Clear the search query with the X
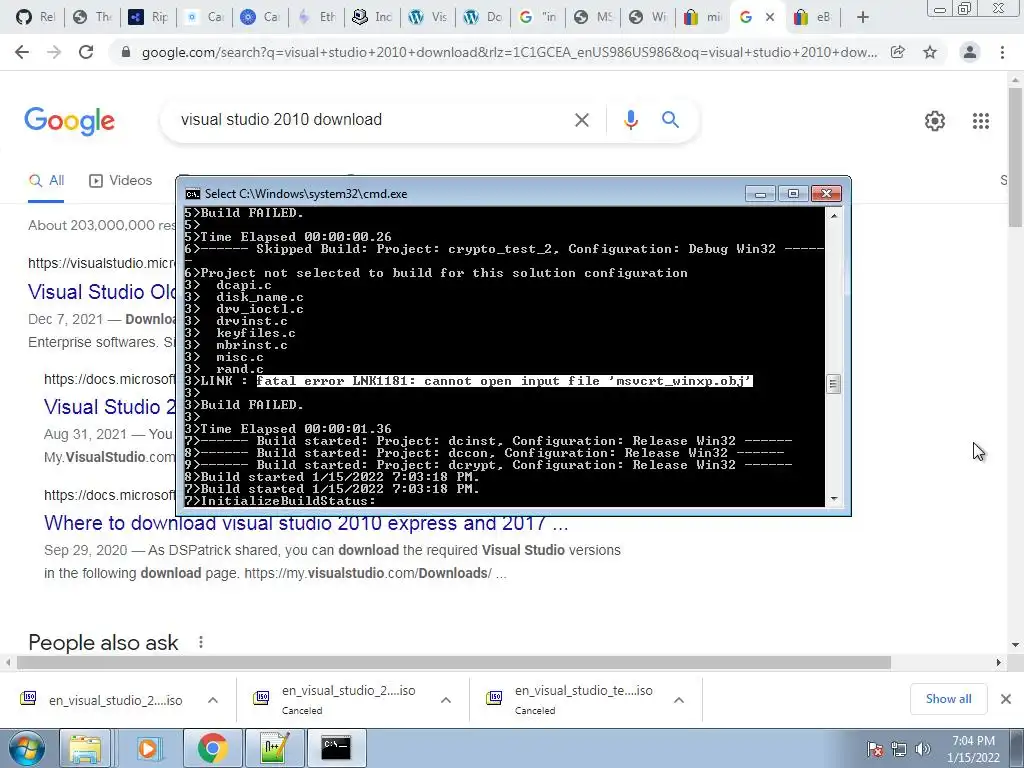 coord(582,120)
